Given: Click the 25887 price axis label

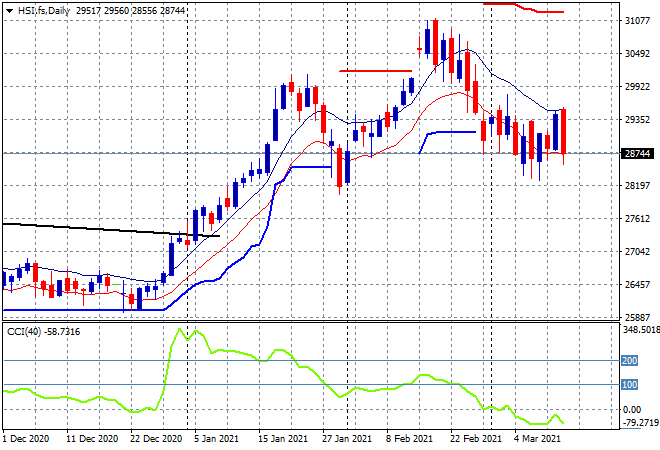Looking at the screenshot, I should (637, 317).
